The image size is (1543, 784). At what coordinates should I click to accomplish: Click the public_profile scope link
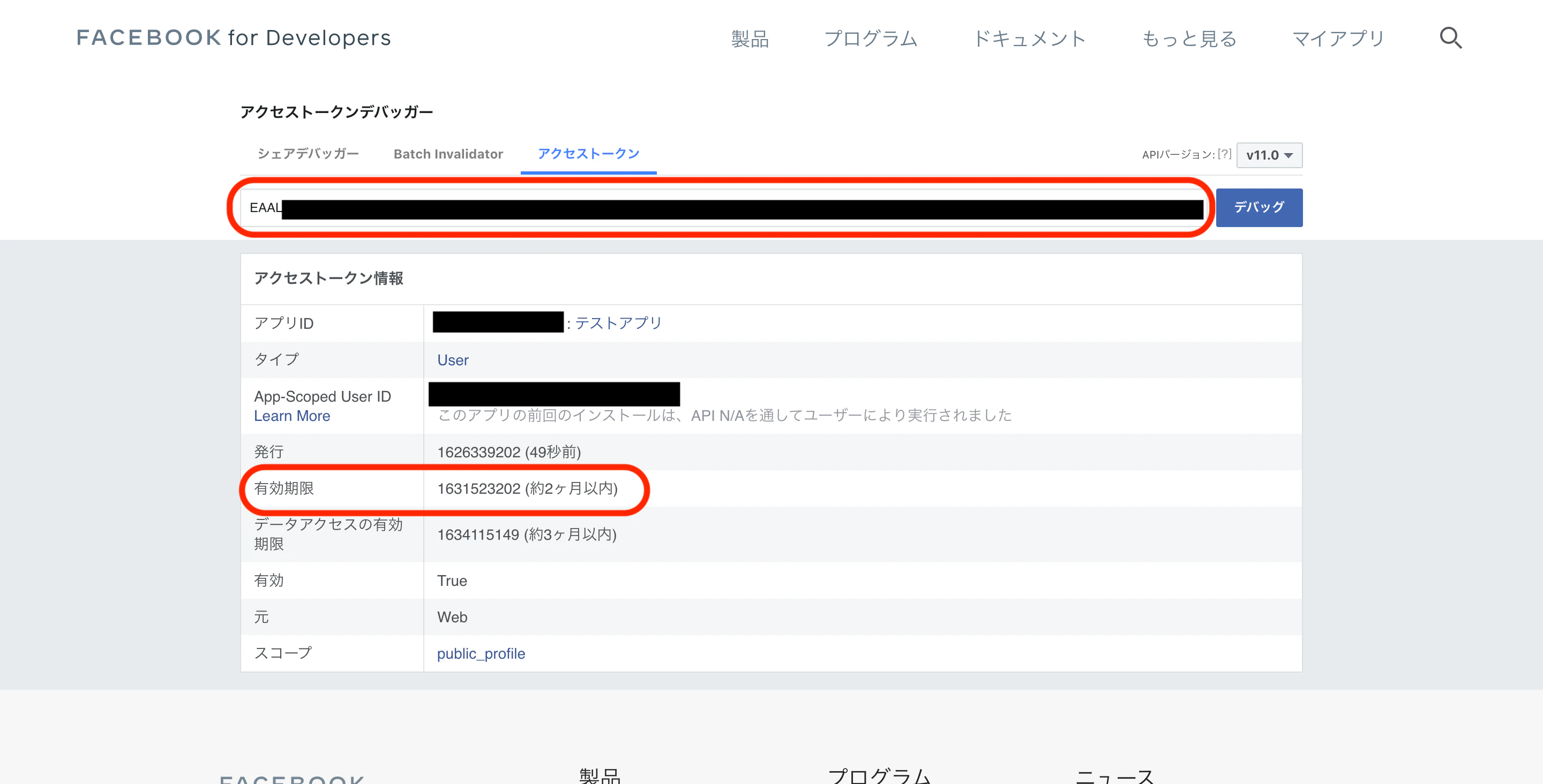481,653
